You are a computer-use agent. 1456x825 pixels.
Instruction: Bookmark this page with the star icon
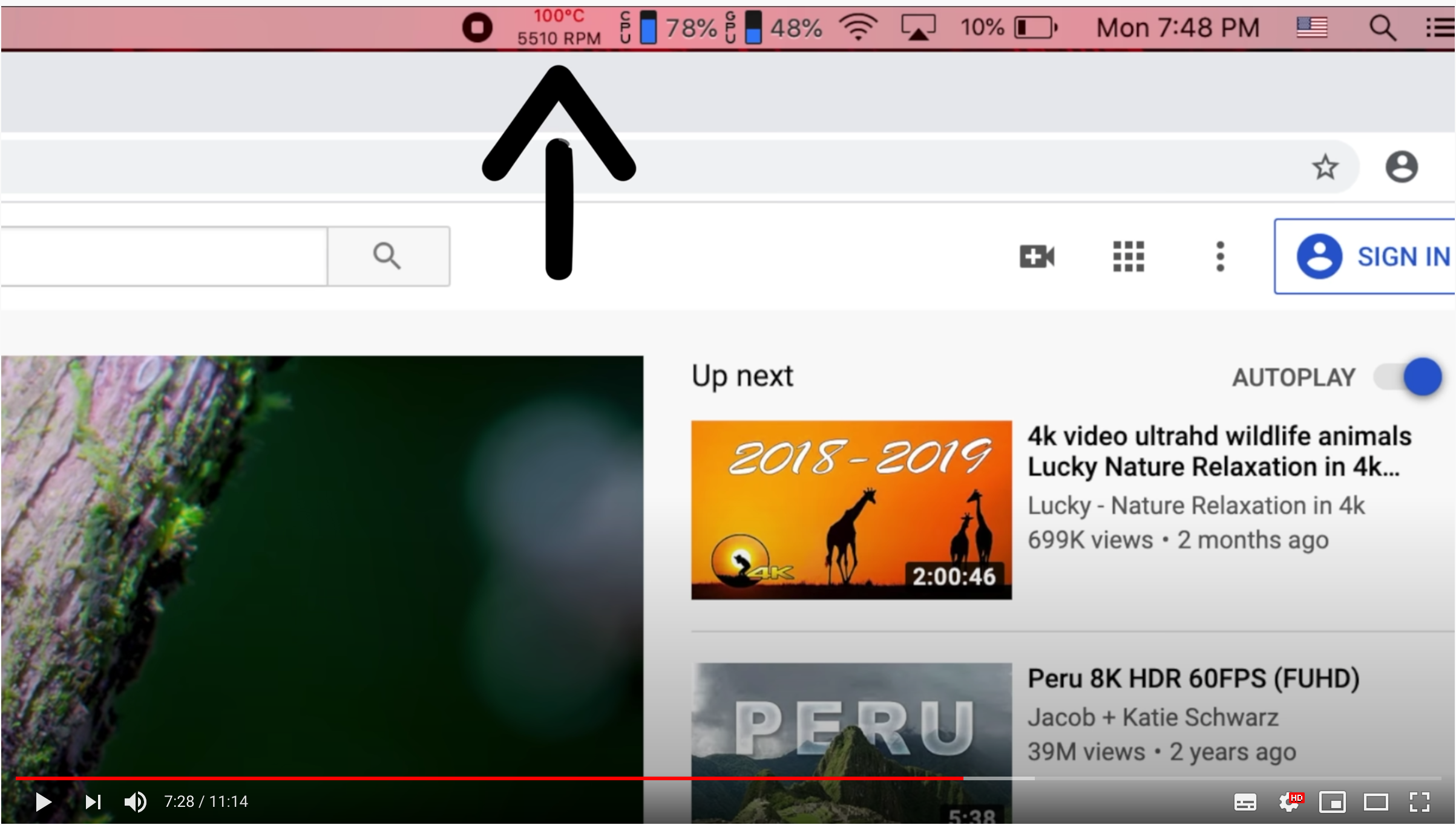[x=1325, y=167]
